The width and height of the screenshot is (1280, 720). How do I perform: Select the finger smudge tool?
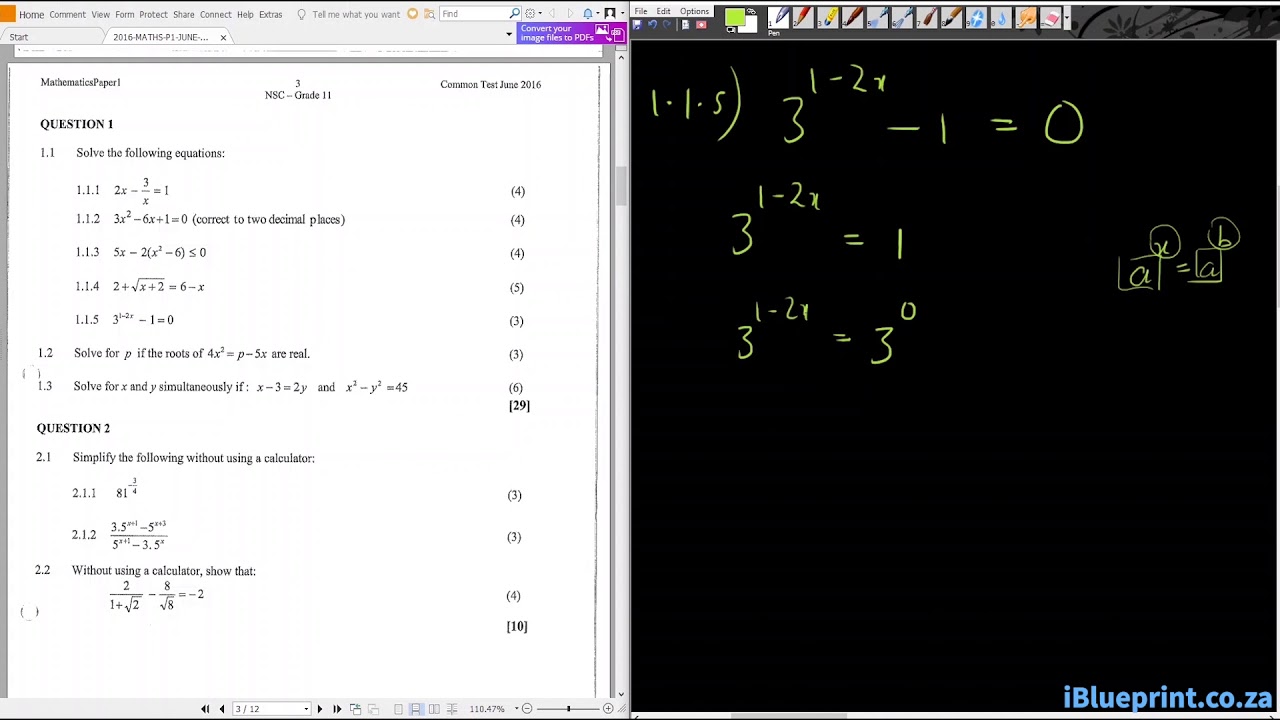(1025, 18)
